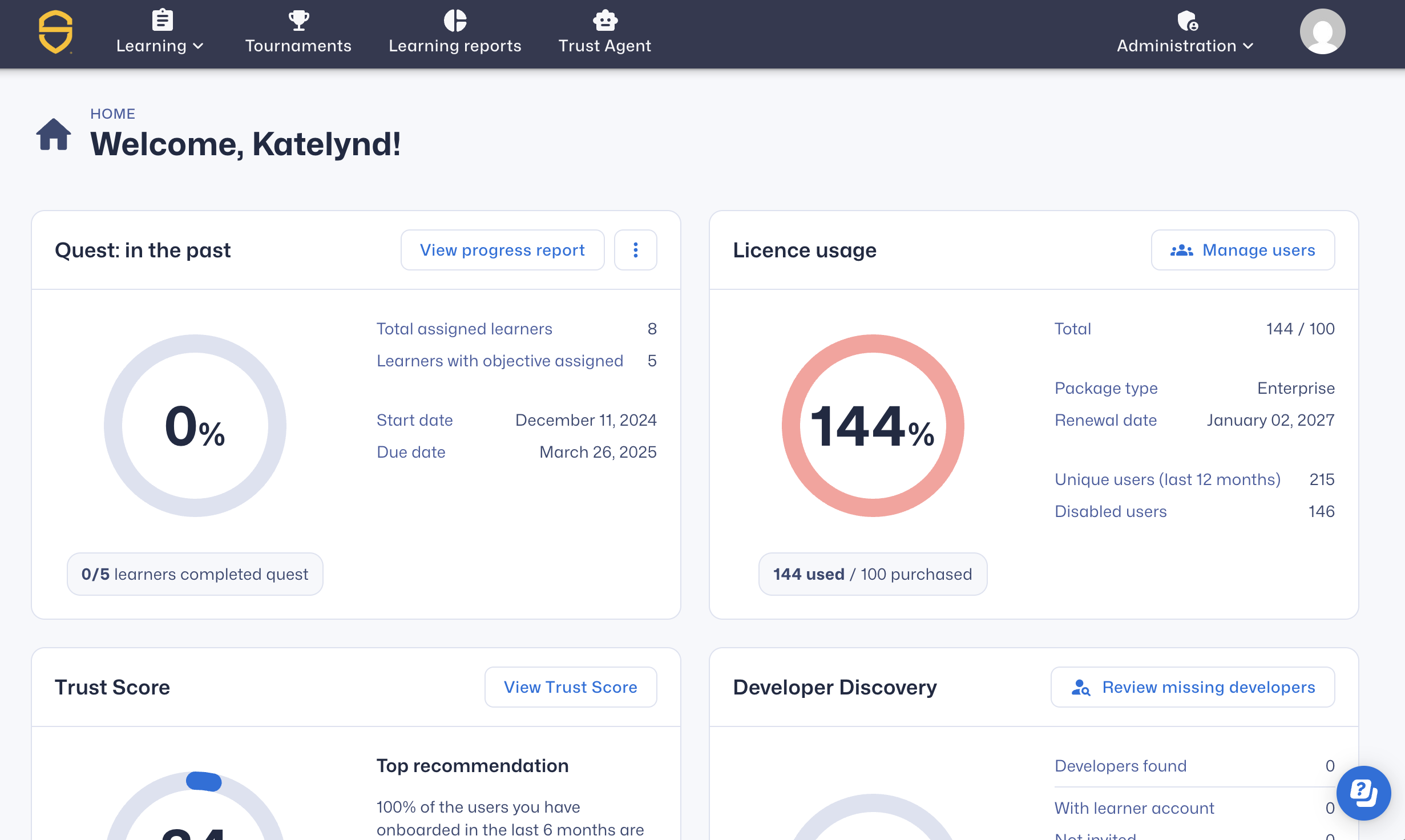Open the user profile avatar
Viewport: 1405px width, 840px height.
pyautogui.click(x=1322, y=32)
